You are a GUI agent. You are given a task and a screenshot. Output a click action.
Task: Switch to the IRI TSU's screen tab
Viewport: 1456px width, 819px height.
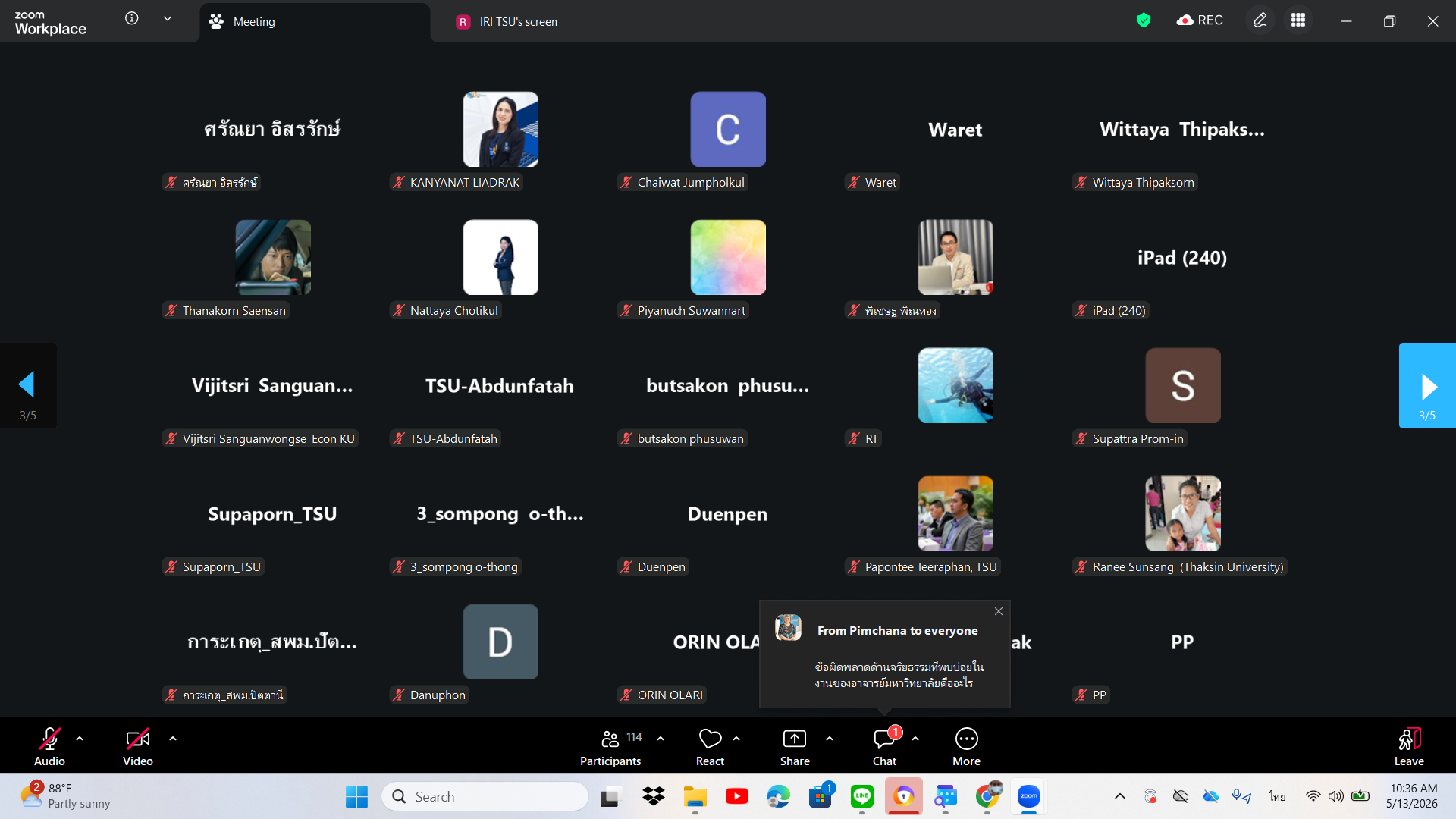[x=507, y=22]
